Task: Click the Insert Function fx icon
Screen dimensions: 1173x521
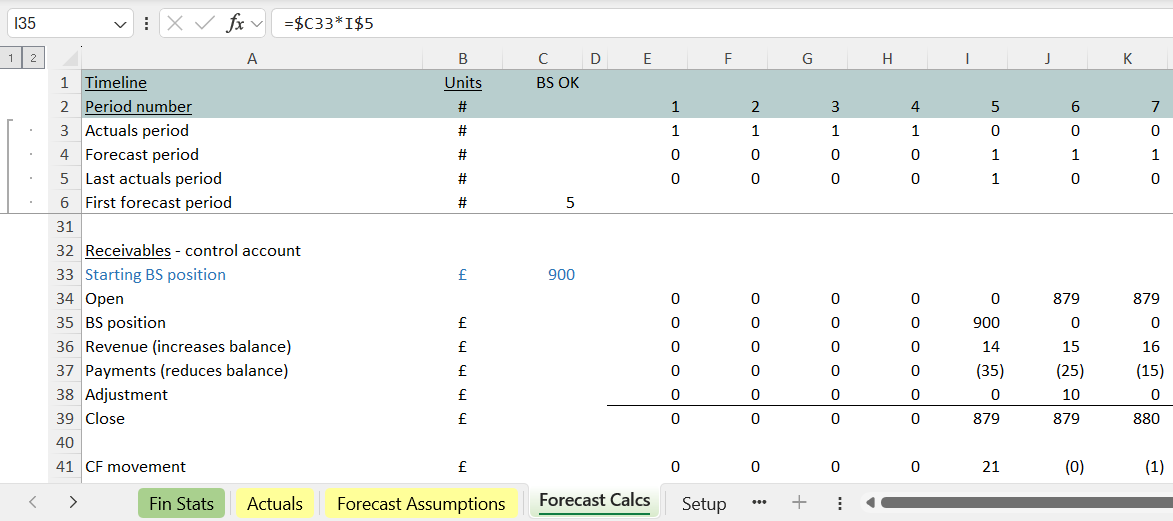Action: [235, 23]
